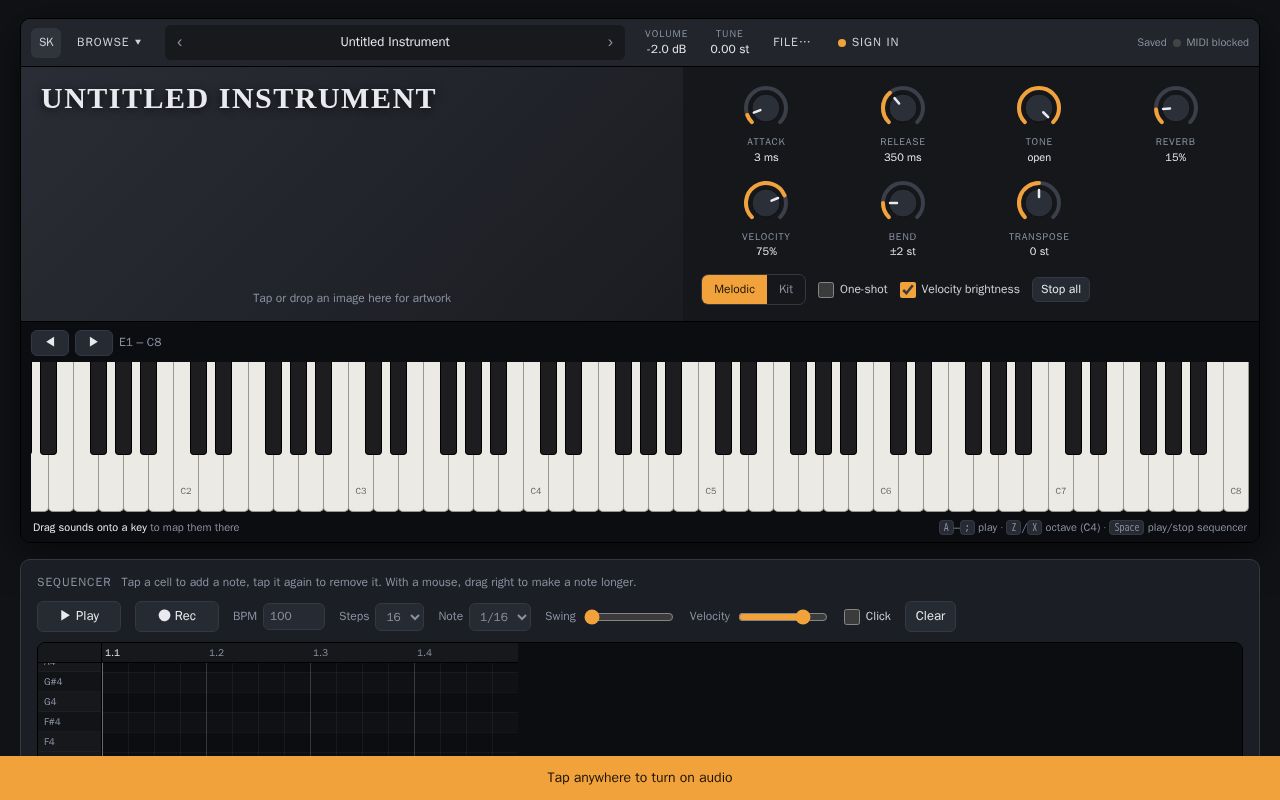Go to next instrument with right chevron
The image size is (1280, 800).
[610, 42]
